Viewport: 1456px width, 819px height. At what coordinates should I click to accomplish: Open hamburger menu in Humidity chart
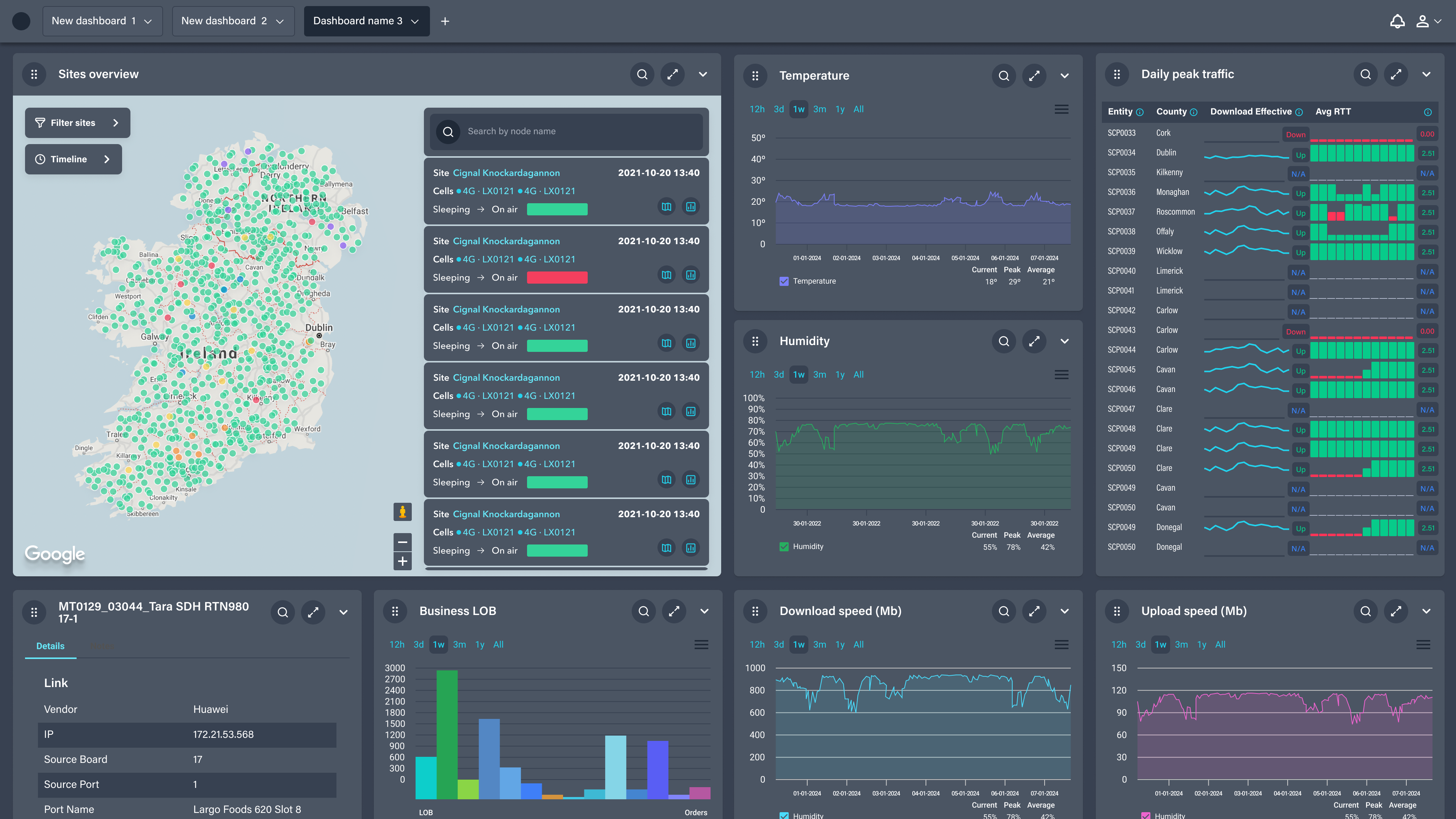[x=1061, y=375]
